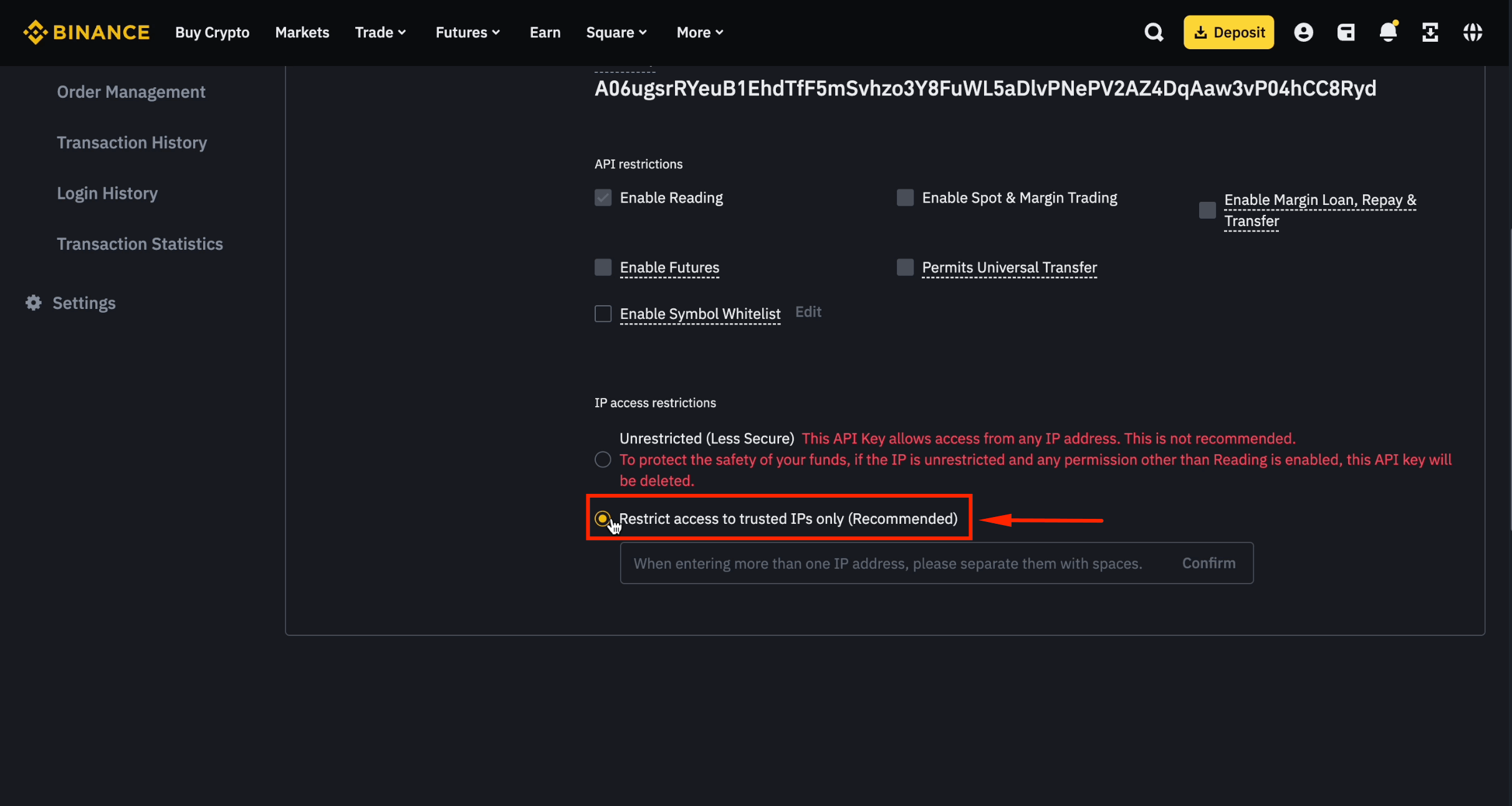Open the desktop app download icon
This screenshot has height=806, width=1512.
click(1430, 32)
